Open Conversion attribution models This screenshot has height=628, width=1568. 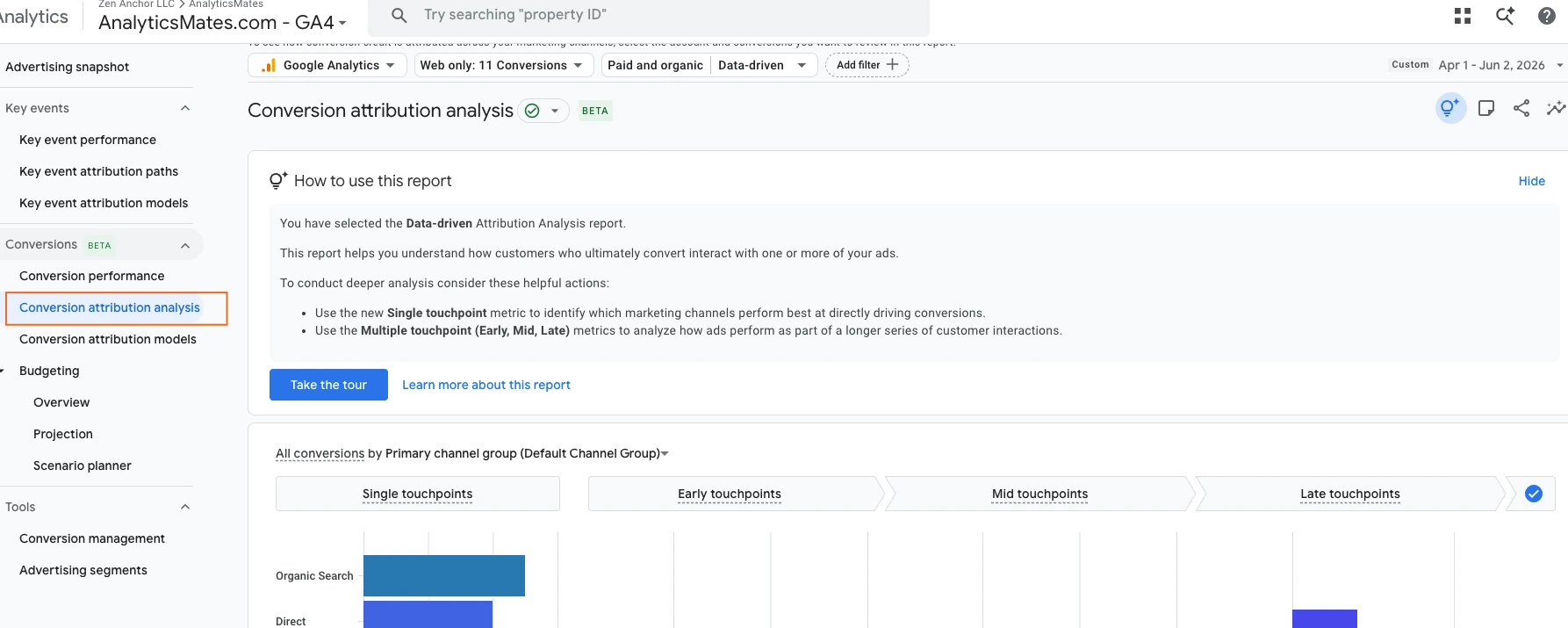click(x=108, y=339)
